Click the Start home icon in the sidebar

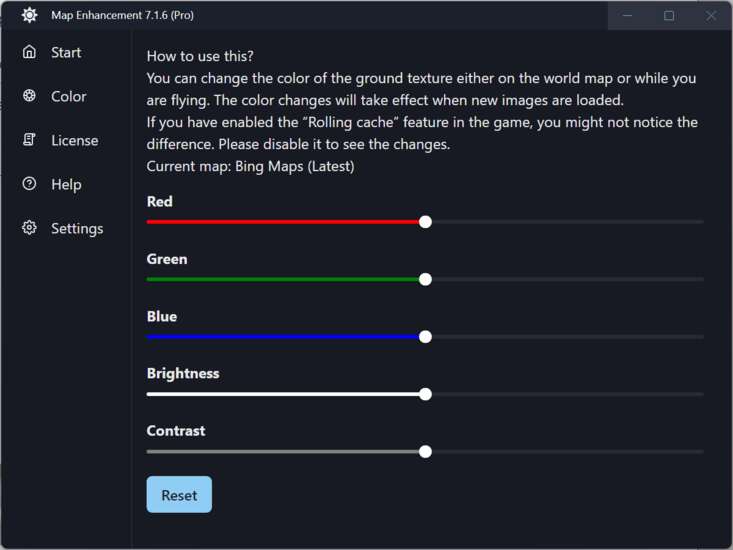29,52
